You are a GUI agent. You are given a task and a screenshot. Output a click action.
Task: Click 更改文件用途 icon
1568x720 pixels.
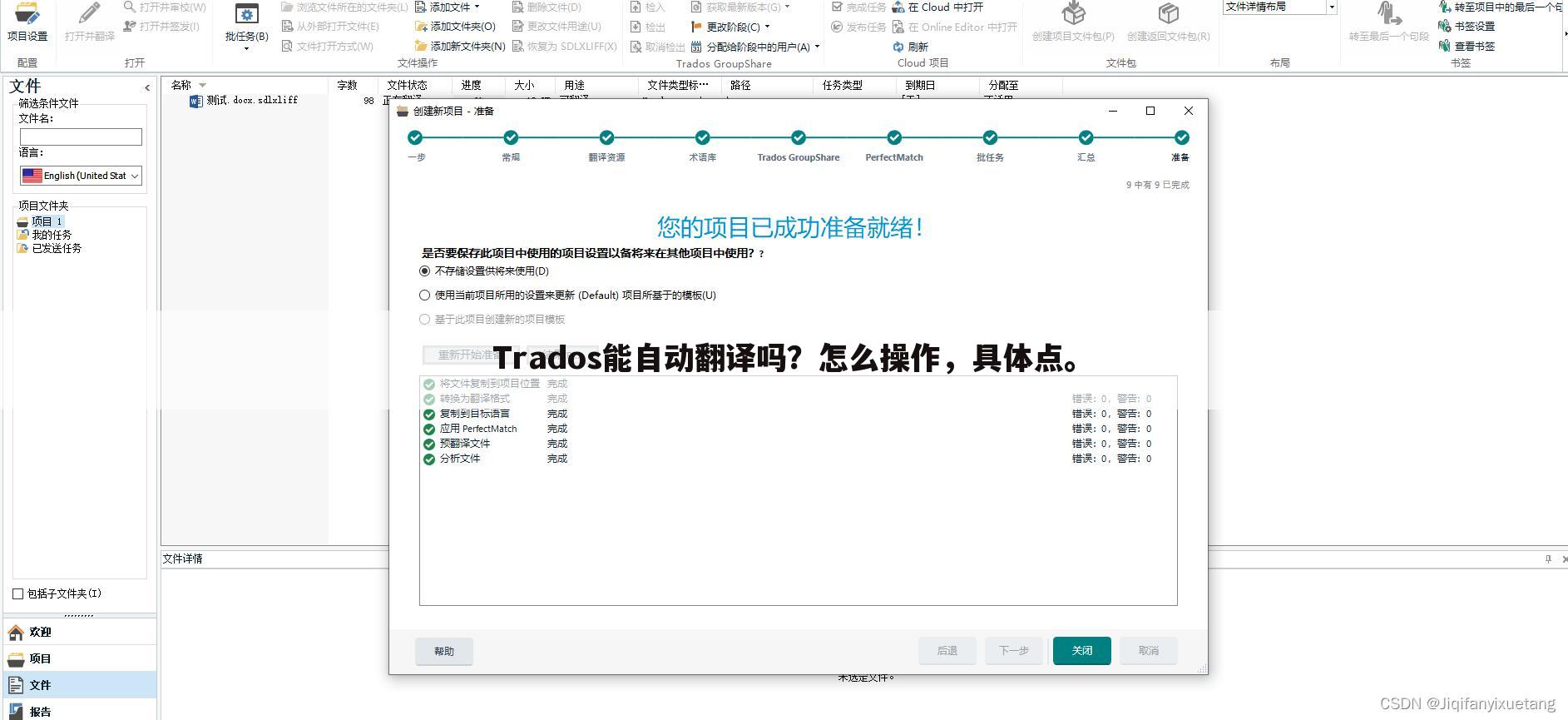[x=517, y=27]
